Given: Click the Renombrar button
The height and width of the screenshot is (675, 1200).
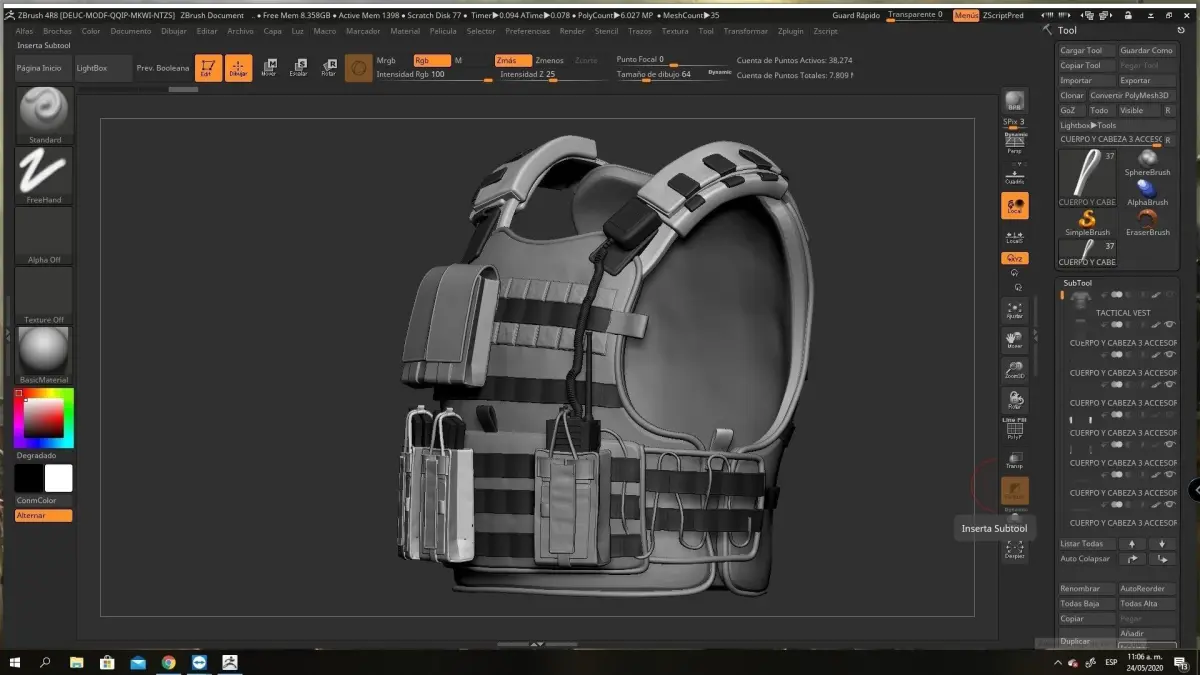Looking at the screenshot, I should [1086, 589].
